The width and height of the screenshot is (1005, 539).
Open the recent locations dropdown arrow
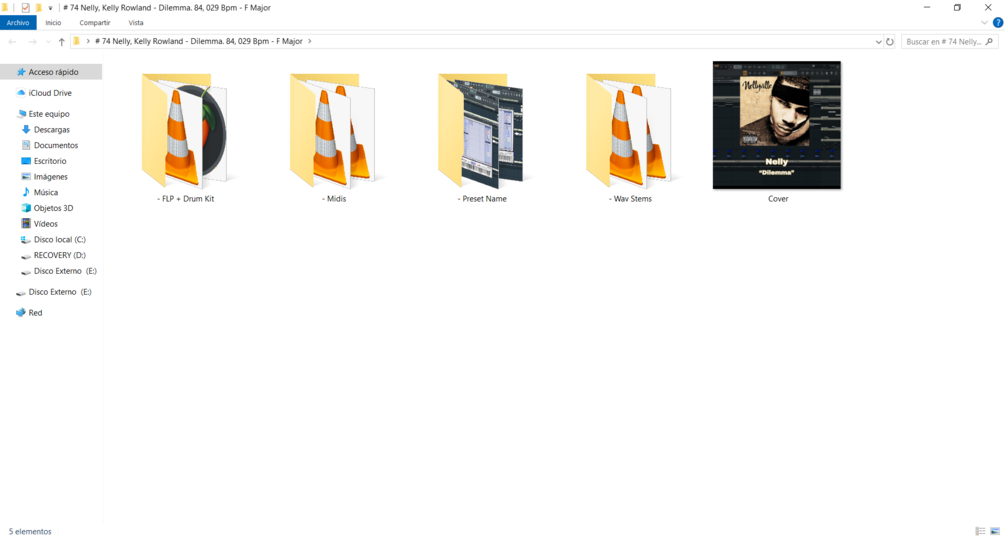click(x=48, y=42)
